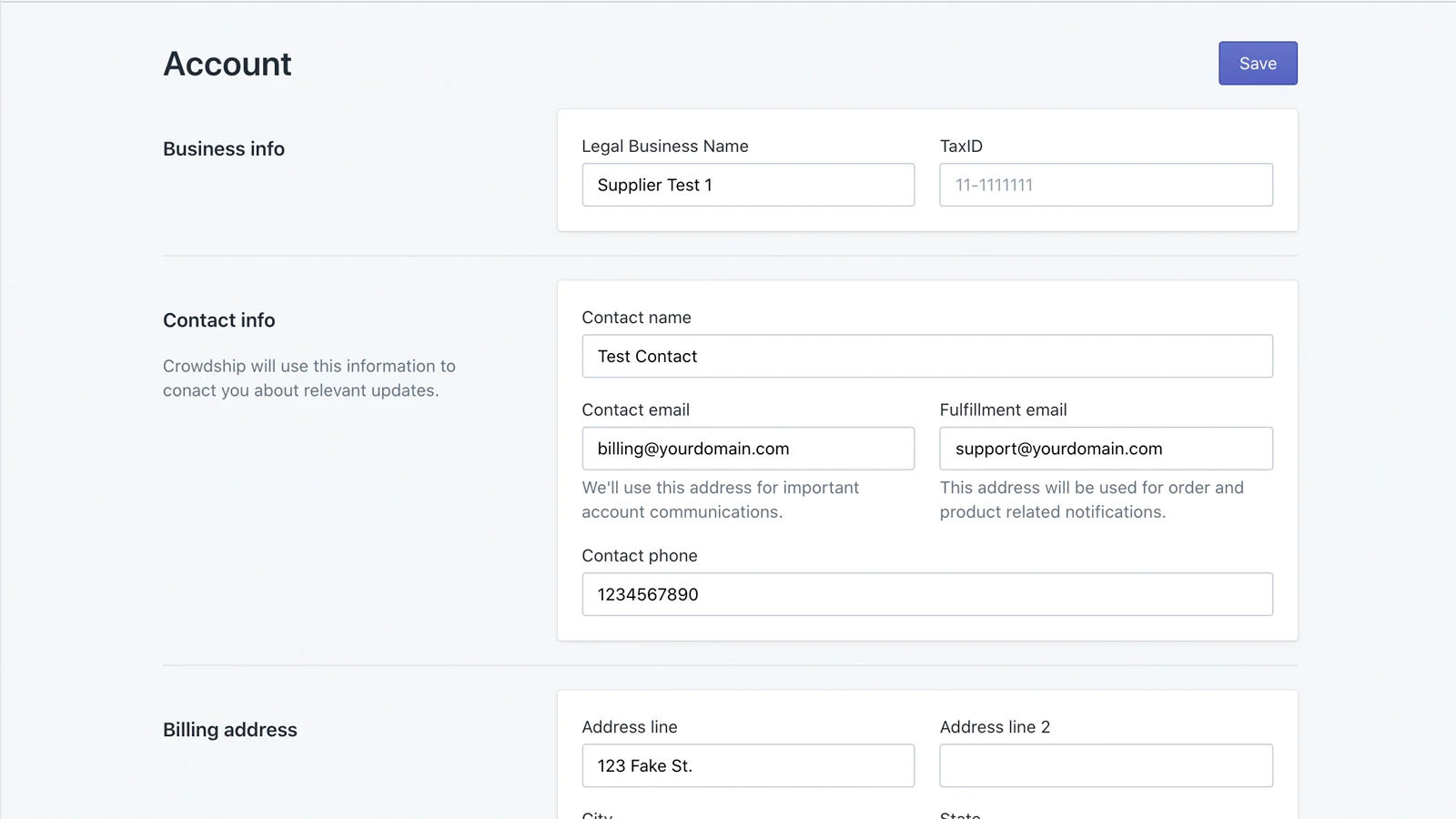Screen dimensions: 1456x819
Task: Click the Legal Business Name label
Action: 664,147
